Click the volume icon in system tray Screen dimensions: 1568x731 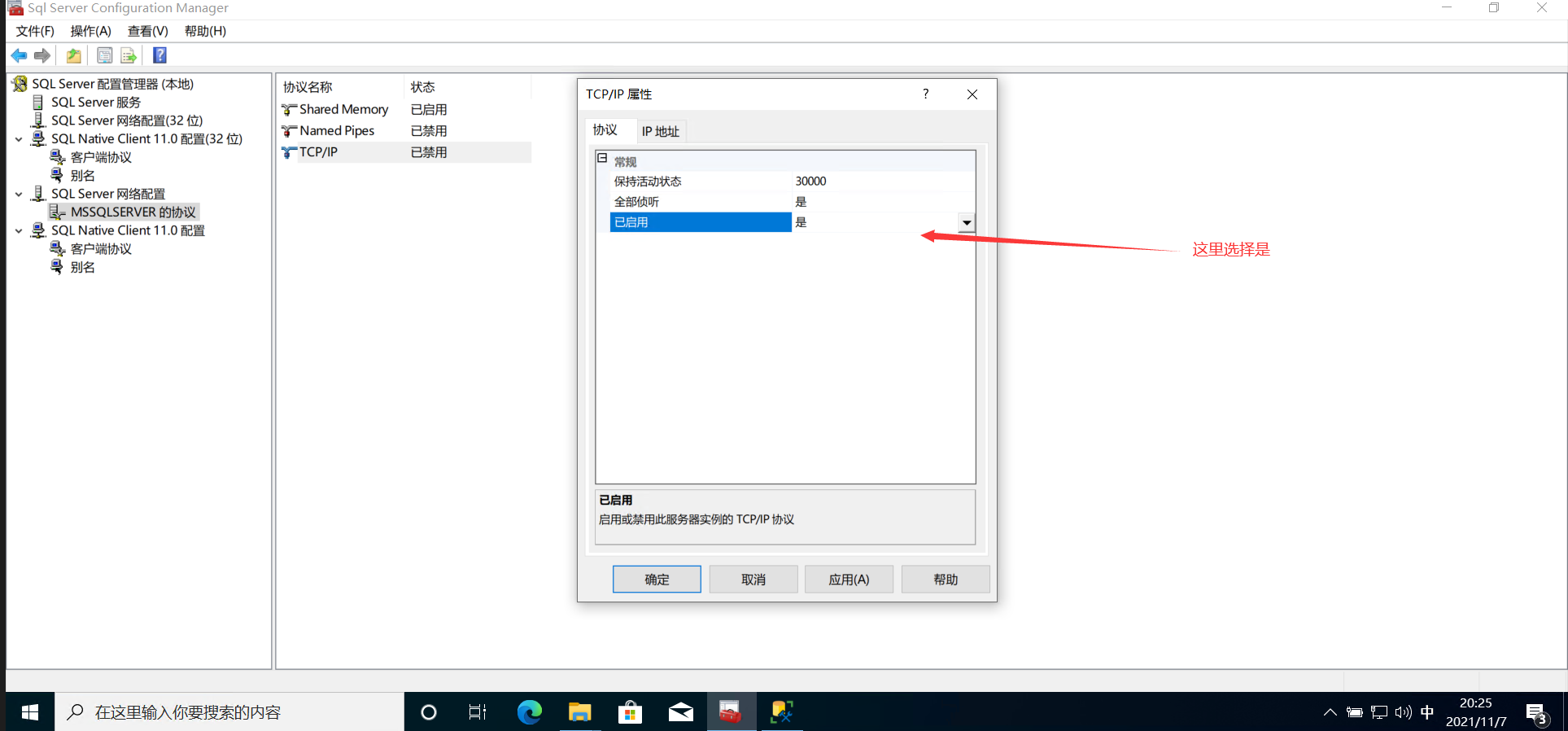coord(1403,712)
